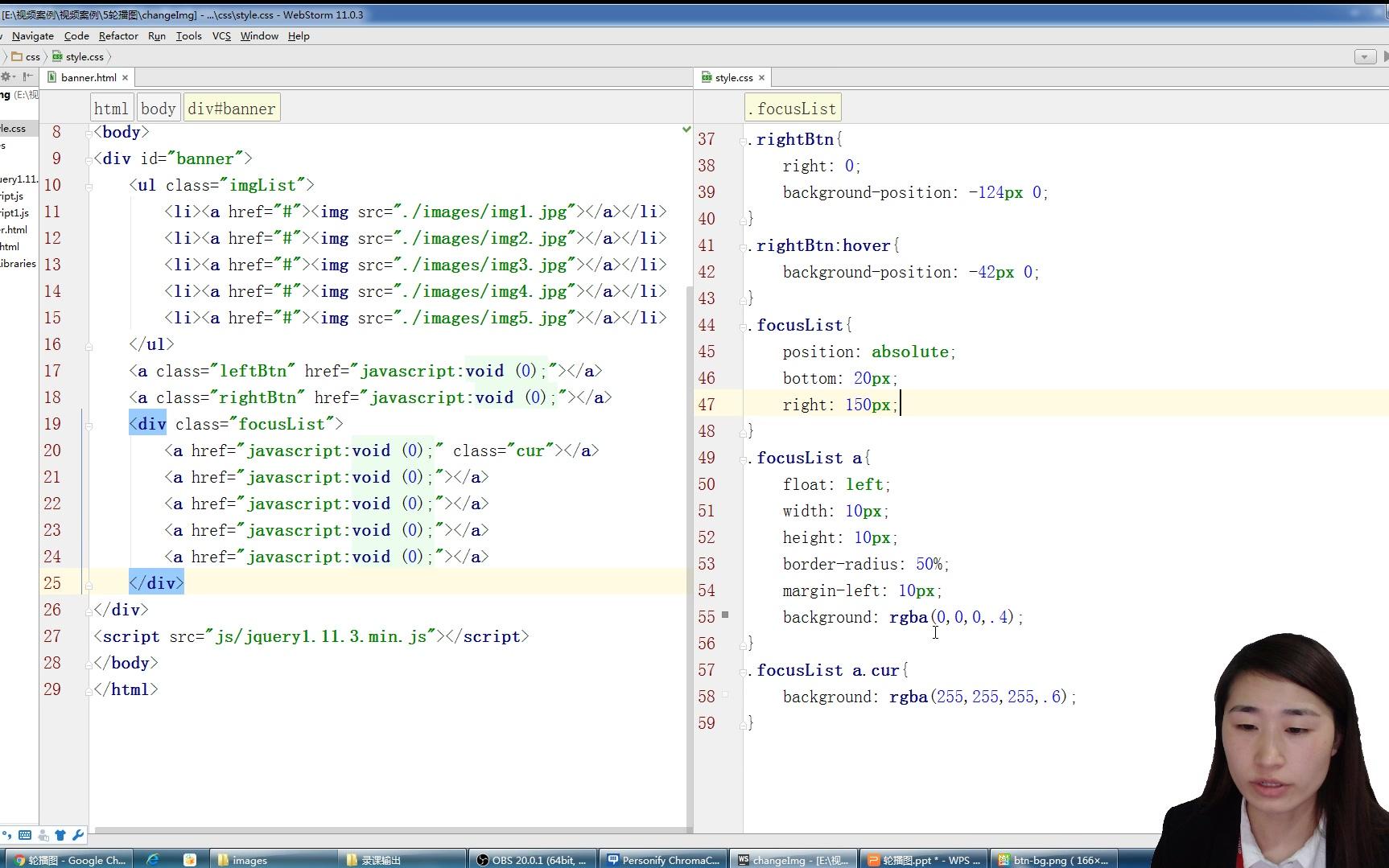Open the Help menu

tap(299, 35)
